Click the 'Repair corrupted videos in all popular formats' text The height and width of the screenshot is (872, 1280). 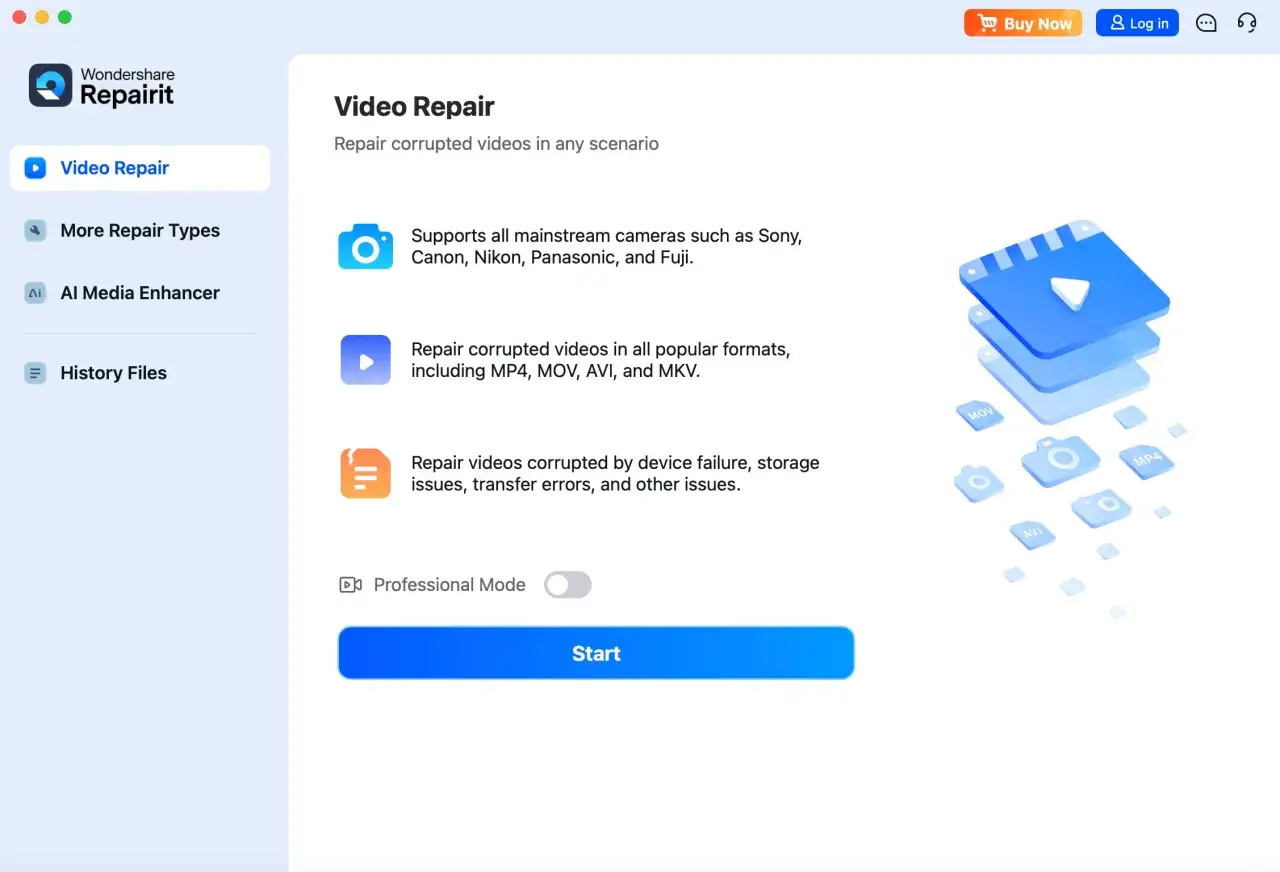click(x=601, y=360)
